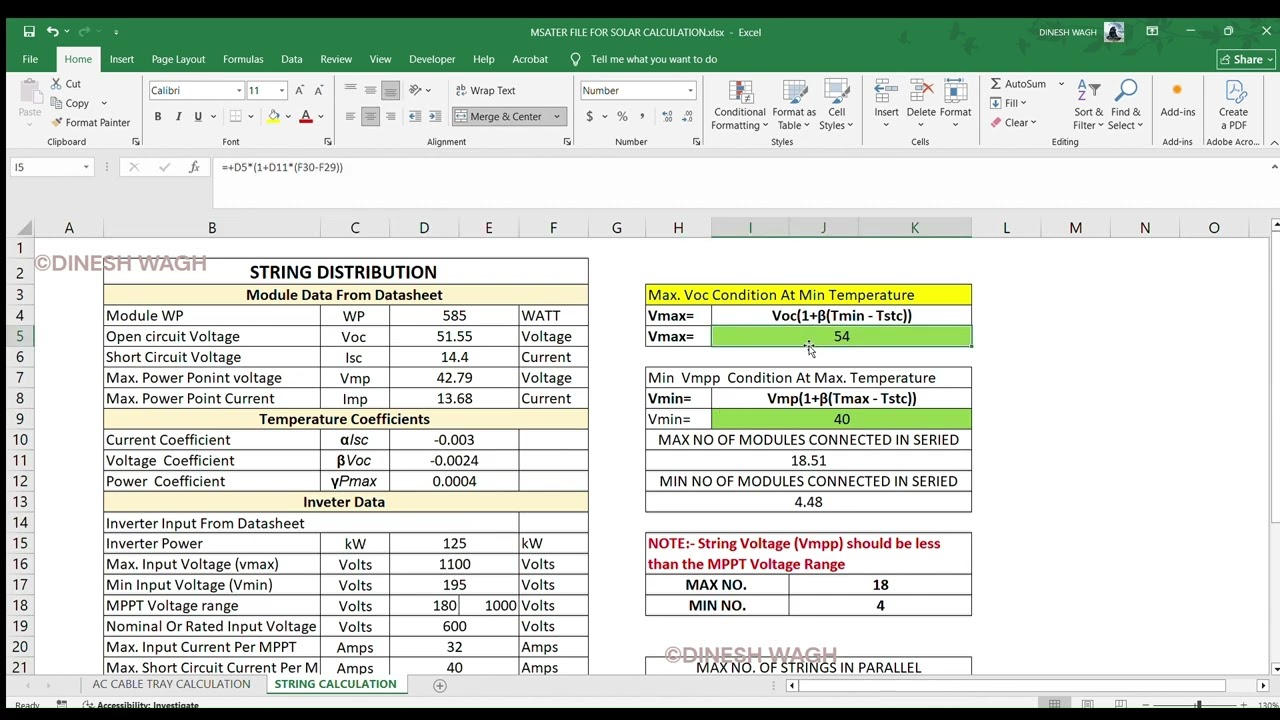This screenshot has width=1280, height=720.
Task: Open the AC CABLE TRAY CALCULATION sheet
Action: 171,684
